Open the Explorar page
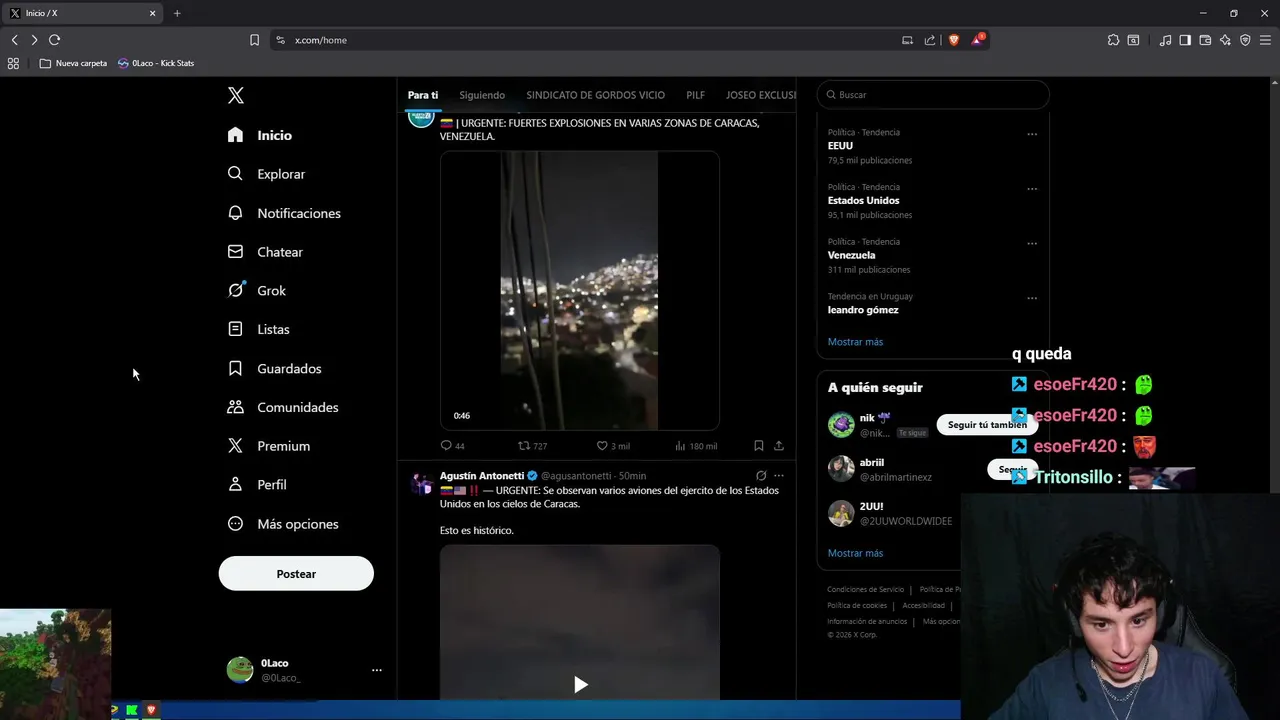This screenshot has height=720, width=1280. (x=266, y=174)
